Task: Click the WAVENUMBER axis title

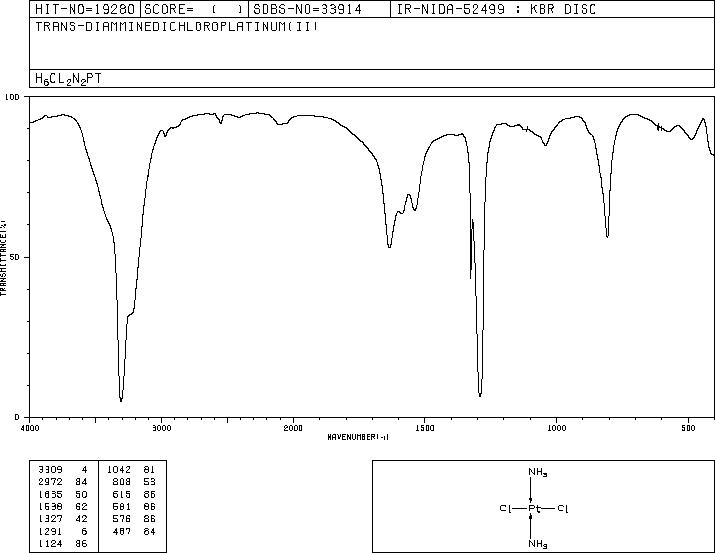Action: (358, 437)
